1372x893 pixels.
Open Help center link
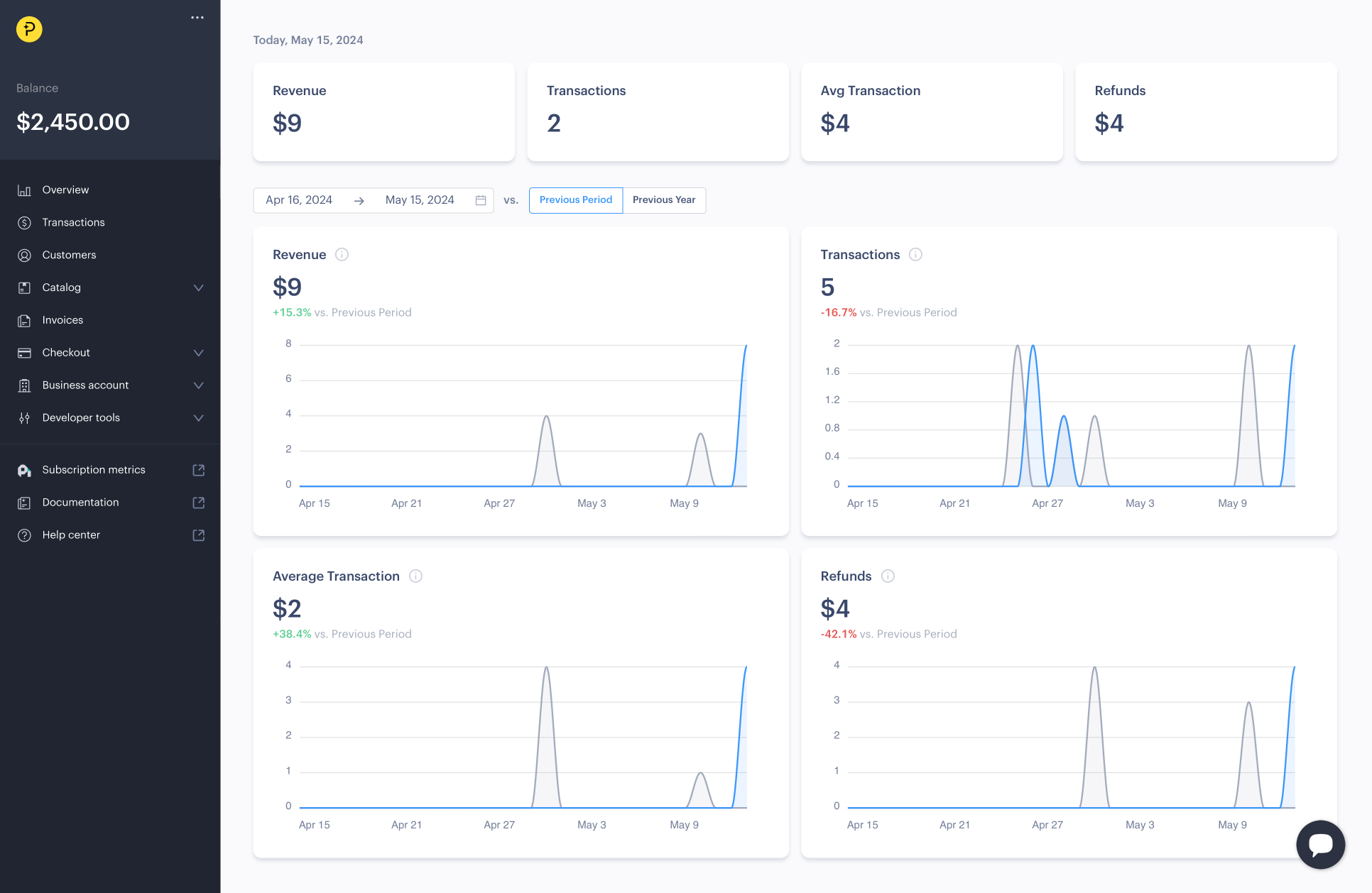(71, 535)
